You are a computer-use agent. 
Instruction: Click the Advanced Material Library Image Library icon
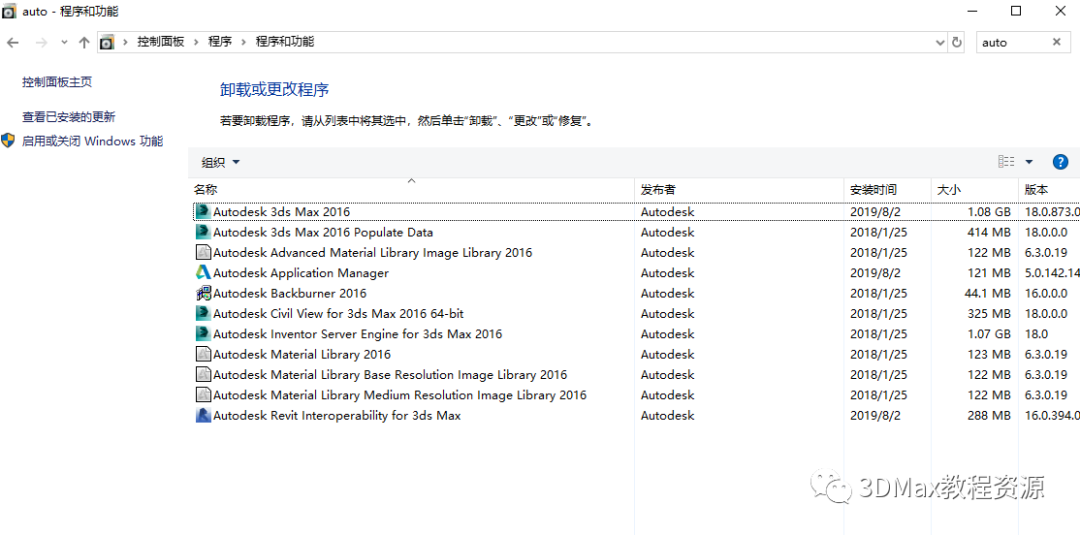203,253
